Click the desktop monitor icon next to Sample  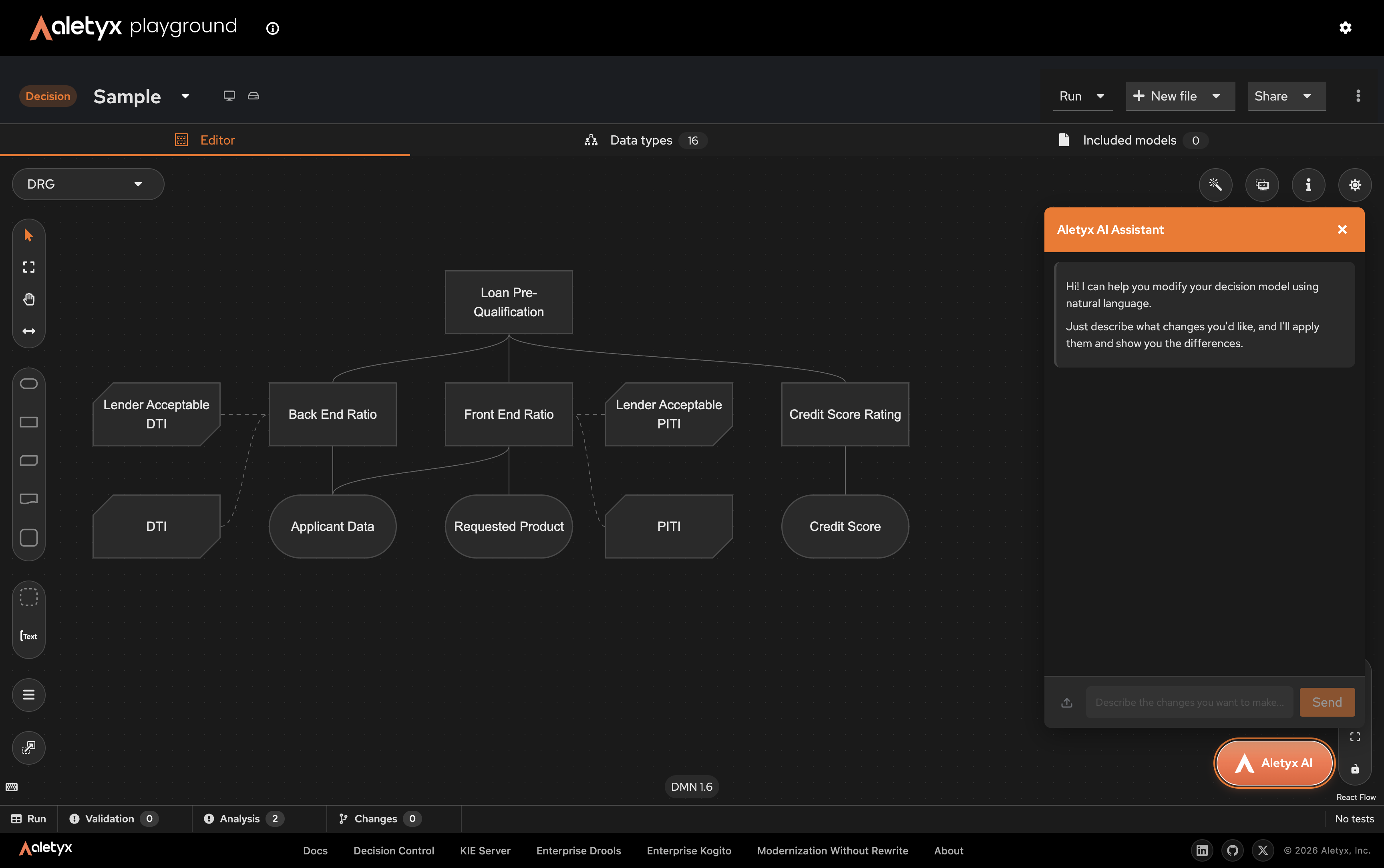229,95
